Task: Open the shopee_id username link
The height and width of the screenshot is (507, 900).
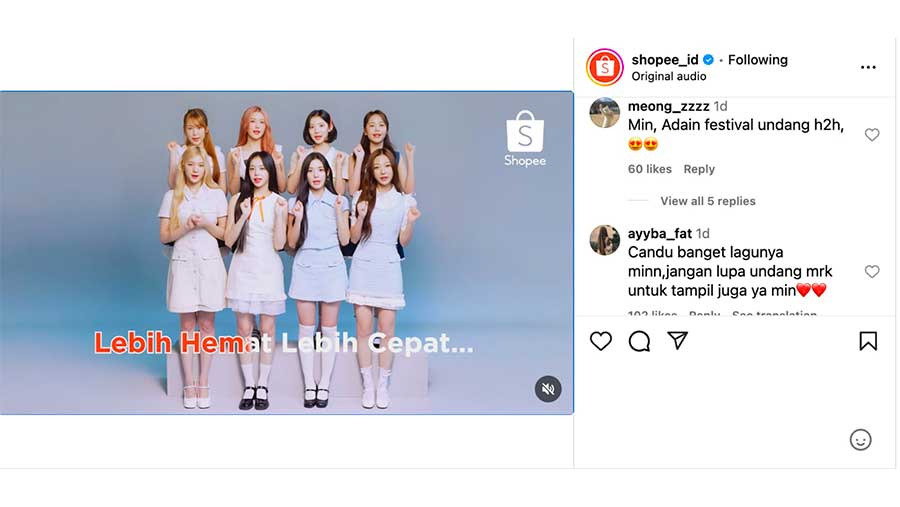Action: click(x=665, y=60)
